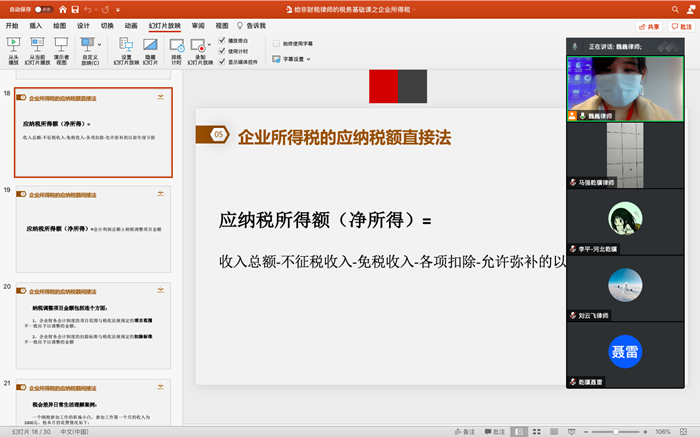Open the 审阅 (Review) tab

tap(198, 26)
